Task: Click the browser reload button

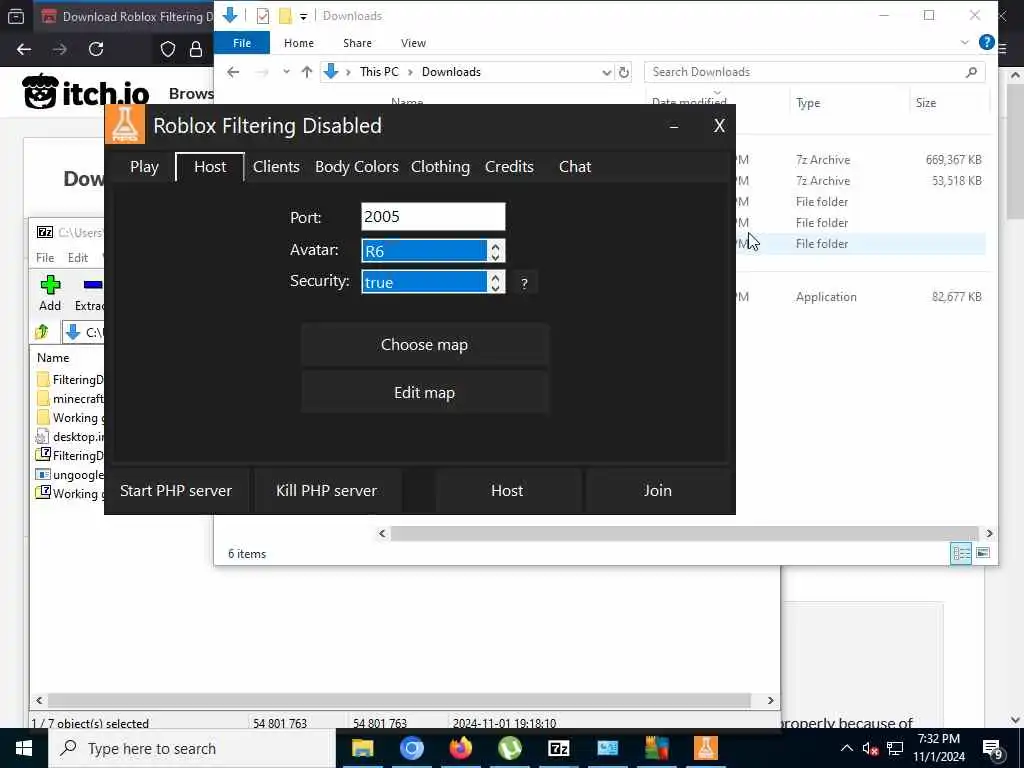Action: coord(96,49)
